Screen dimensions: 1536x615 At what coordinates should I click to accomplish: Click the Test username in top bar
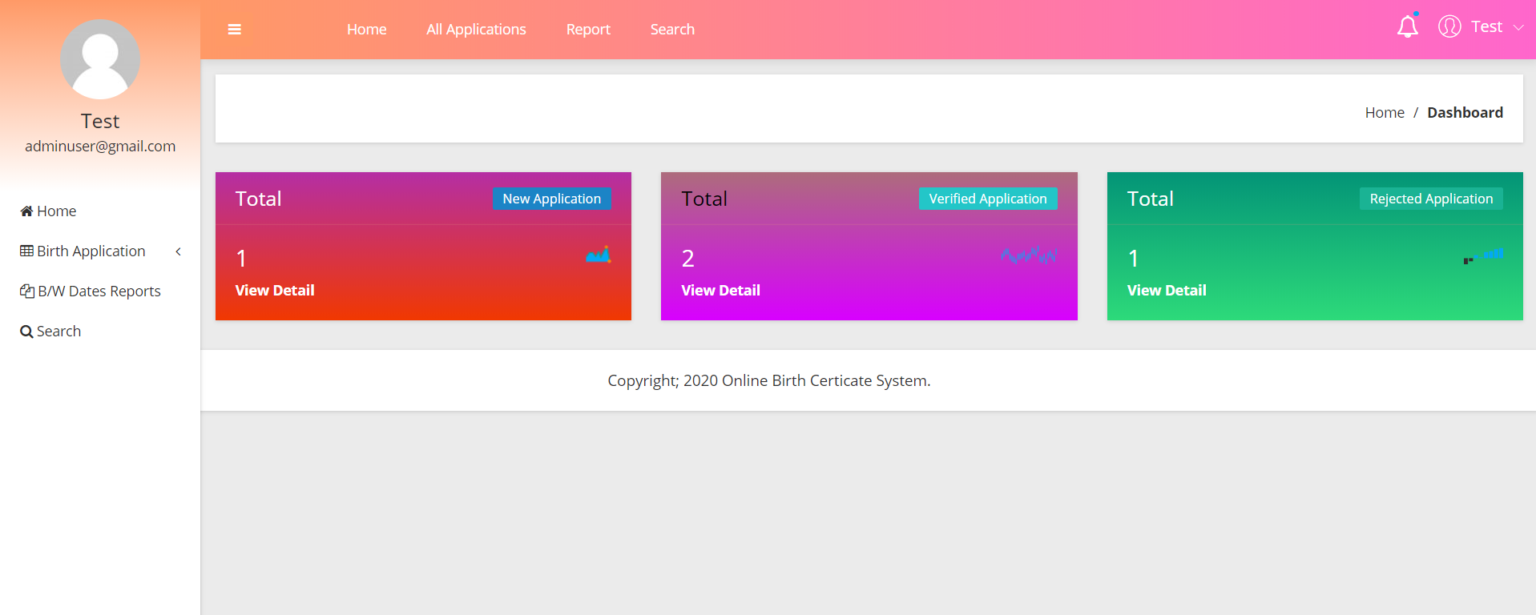click(1487, 27)
